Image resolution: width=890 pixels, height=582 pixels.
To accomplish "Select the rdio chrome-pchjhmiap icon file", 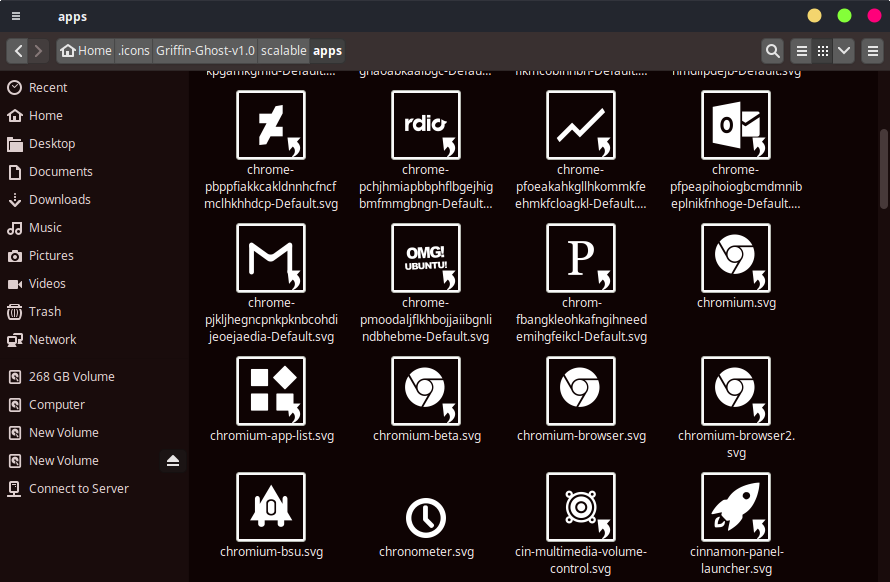I will (426, 125).
